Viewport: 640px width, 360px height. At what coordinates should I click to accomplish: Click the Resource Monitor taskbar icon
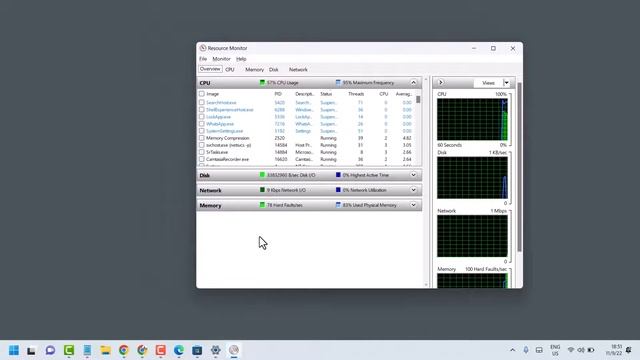tap(234, 350)
